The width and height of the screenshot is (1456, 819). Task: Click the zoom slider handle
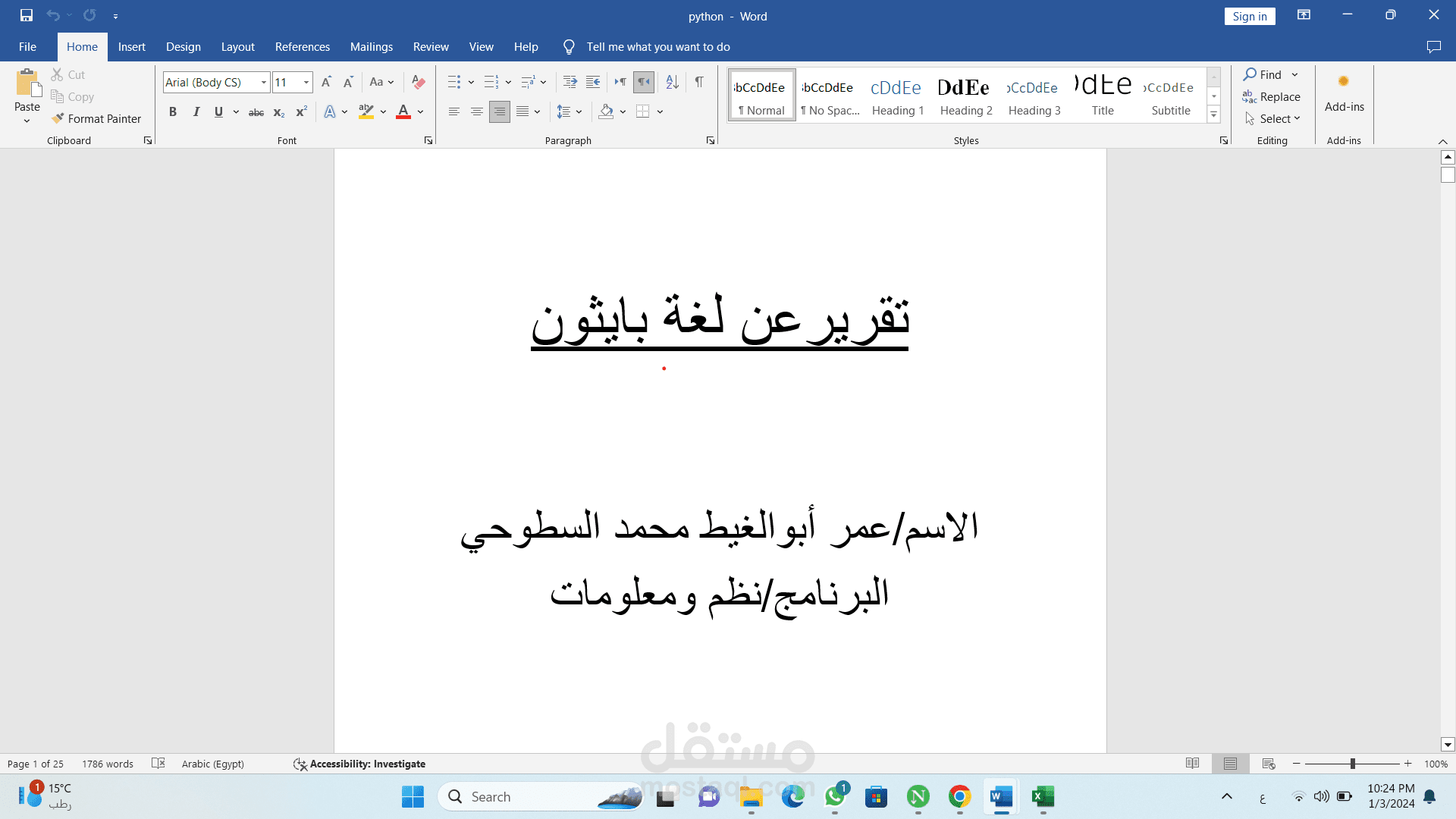point(1352,764)
